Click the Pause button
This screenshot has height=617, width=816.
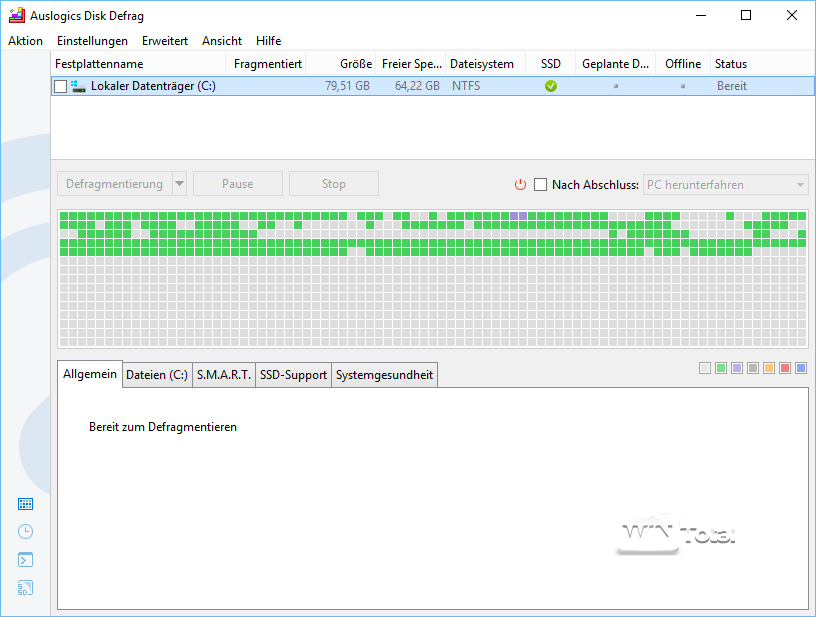[x=238, y=184]
